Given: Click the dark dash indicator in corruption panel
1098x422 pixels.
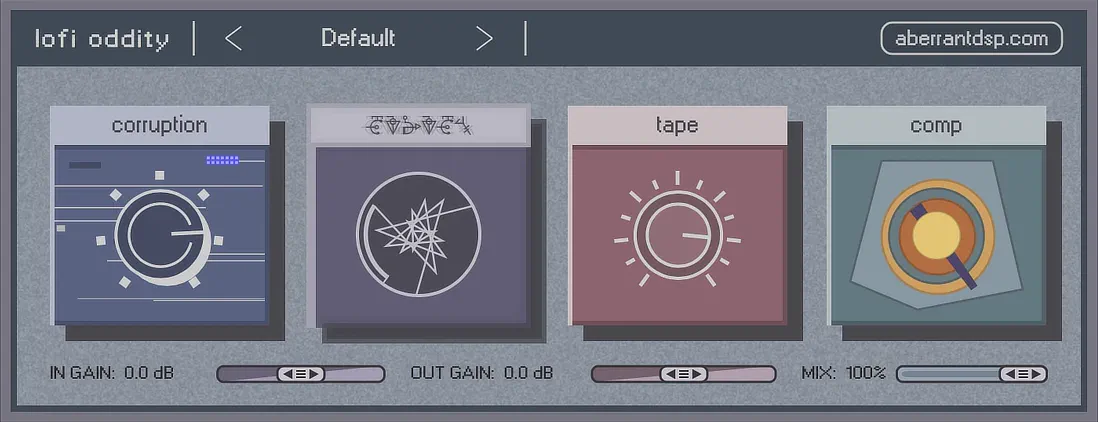Looking at the screenshot, I should coord(85,166).
